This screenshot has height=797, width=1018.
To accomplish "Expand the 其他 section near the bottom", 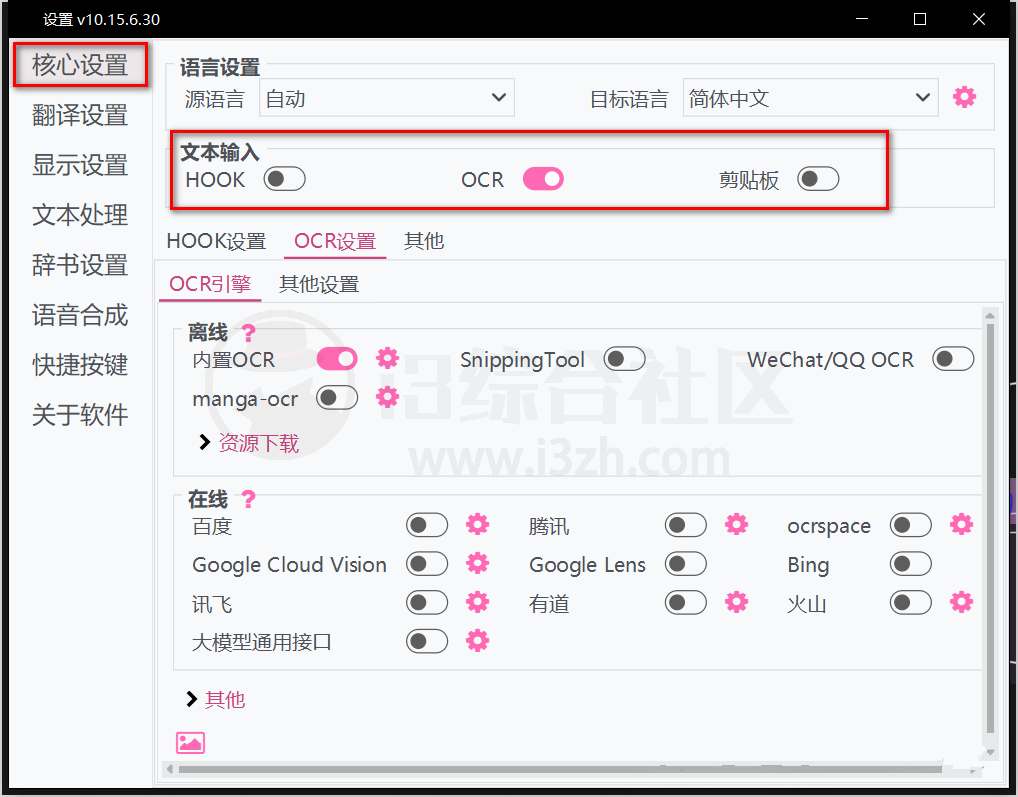I will point(224,700).
